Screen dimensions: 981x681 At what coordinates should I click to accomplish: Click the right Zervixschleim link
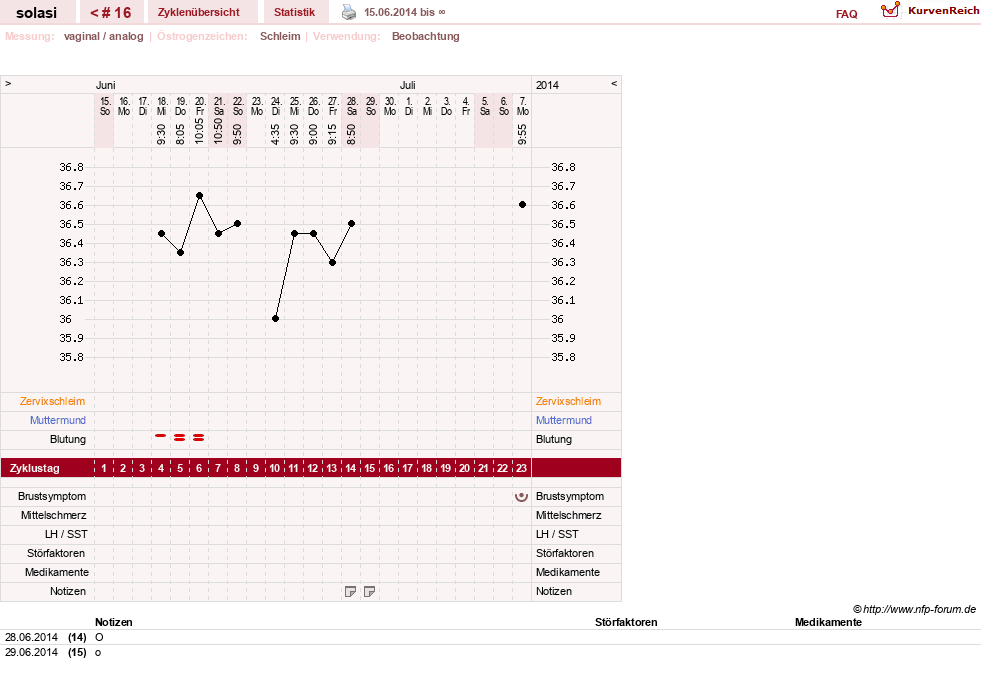tap(568, 401)
